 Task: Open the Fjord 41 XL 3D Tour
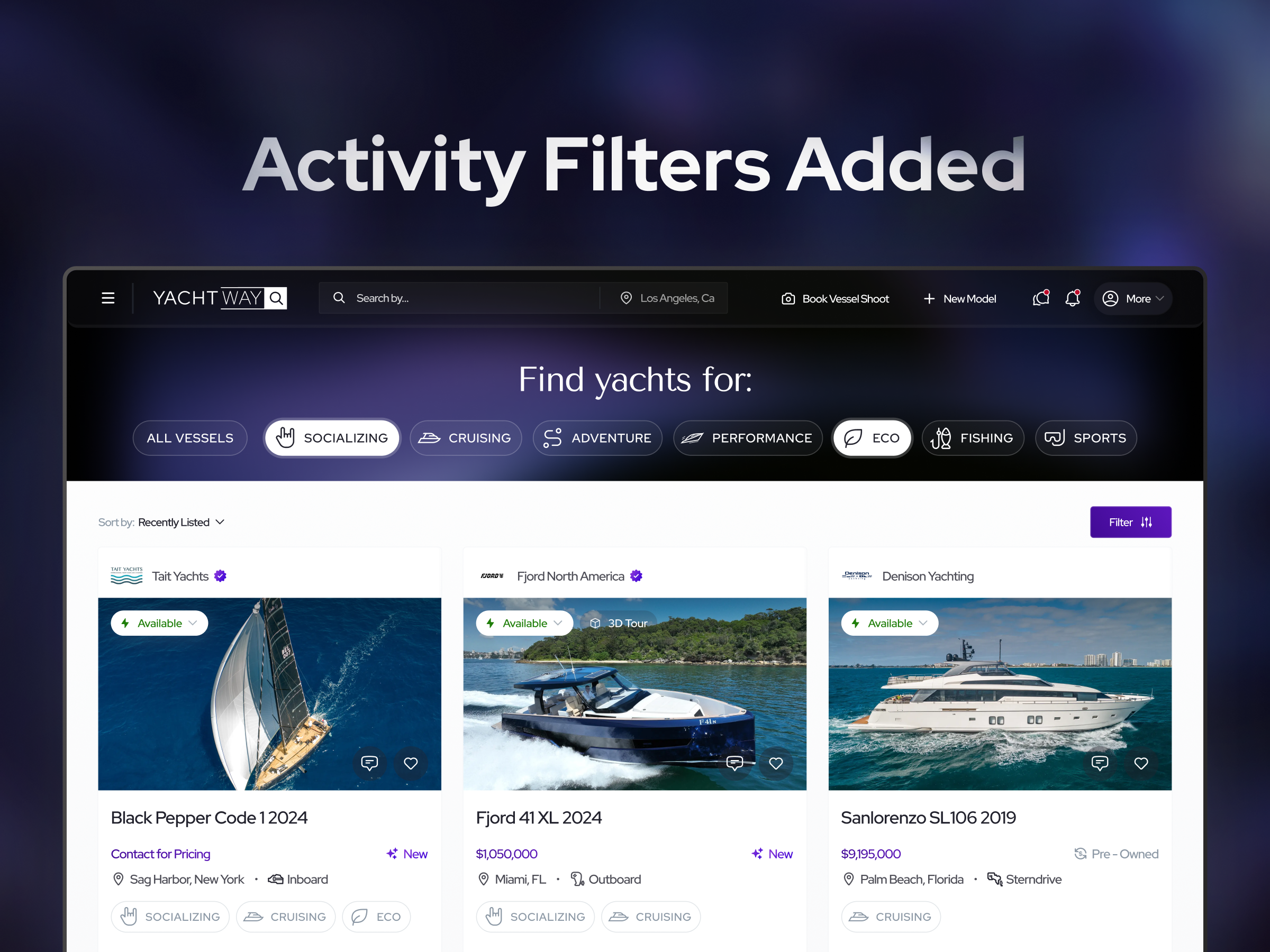pyautogui.click(x=619, y=623)
